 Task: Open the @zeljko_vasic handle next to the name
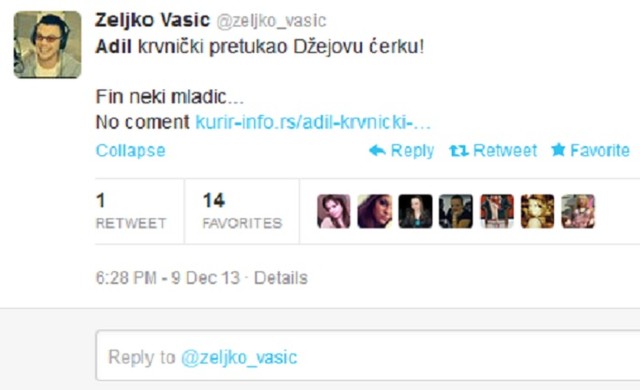point(271,21)
